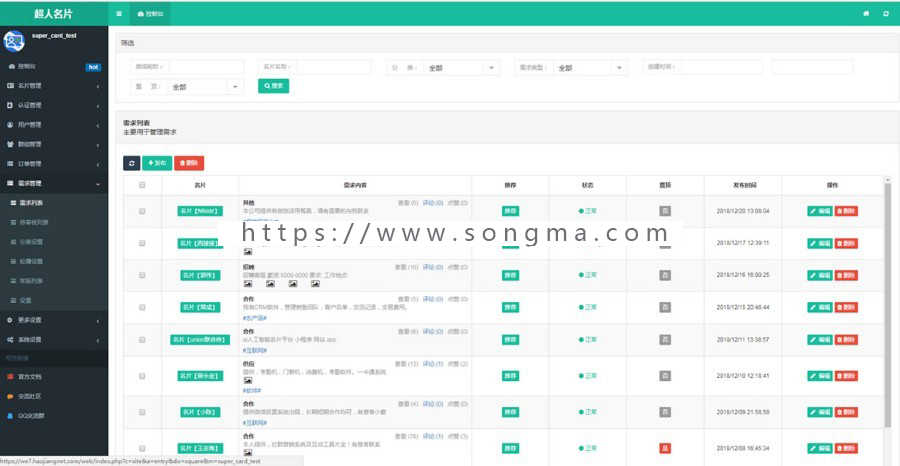Click the 推荐 badge in 12/20 row

click(510, 211)
